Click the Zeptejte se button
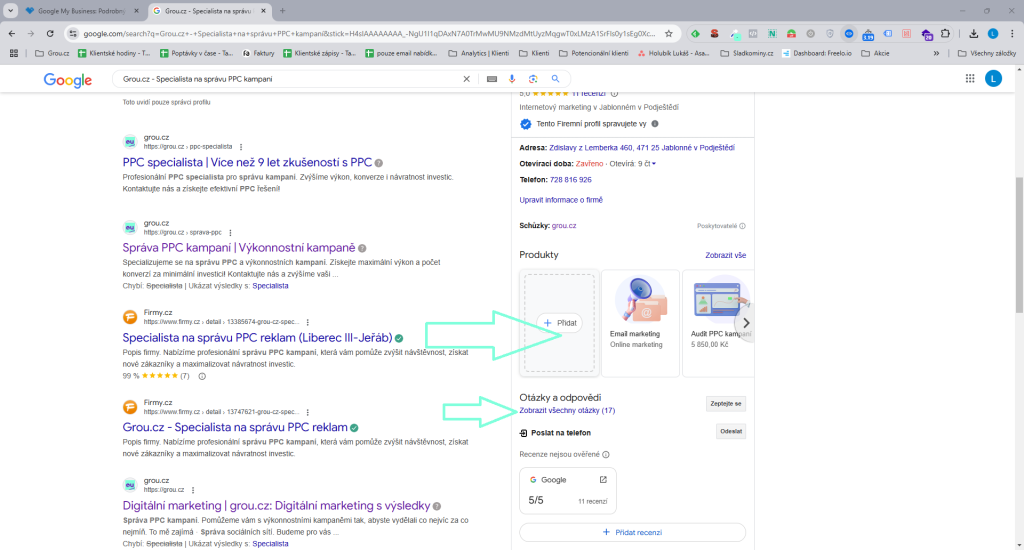The image size is (1024, 550). [x=726, y=404]
